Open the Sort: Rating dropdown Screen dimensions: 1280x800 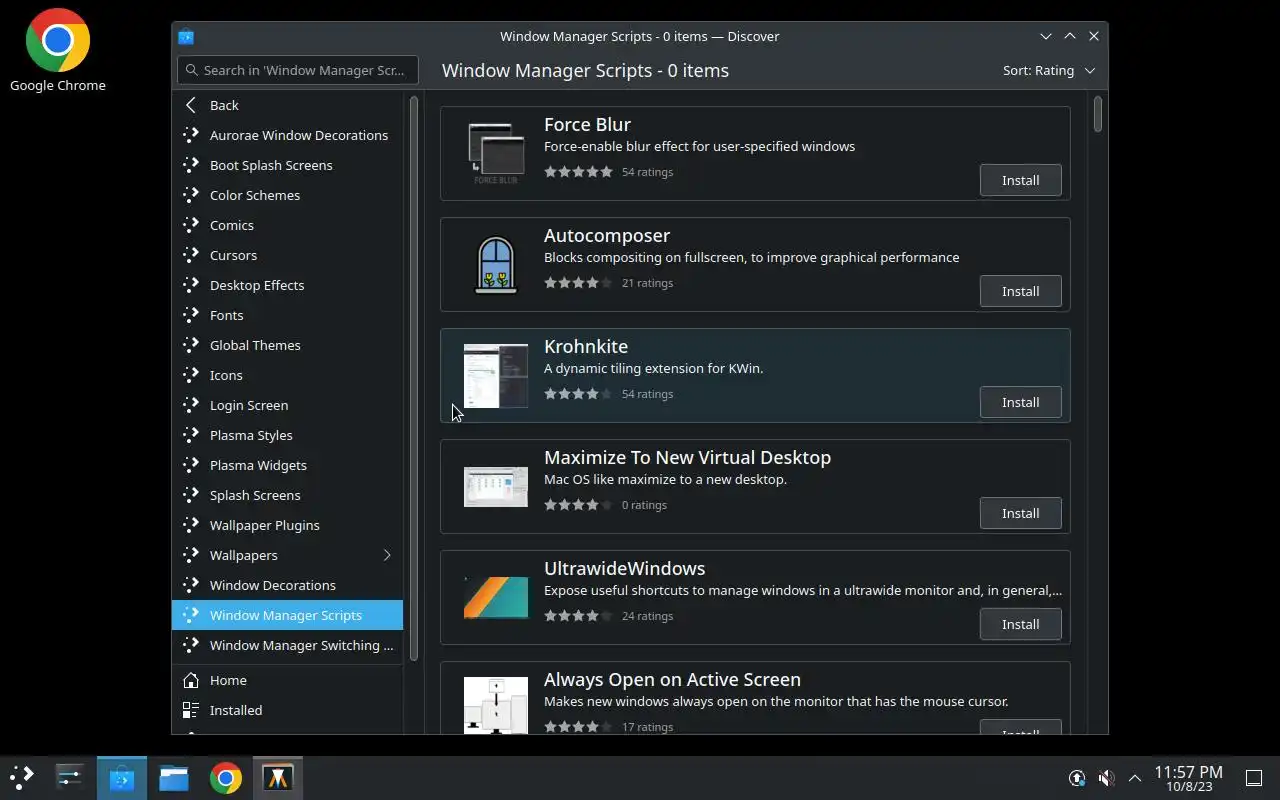(1049, 70)
